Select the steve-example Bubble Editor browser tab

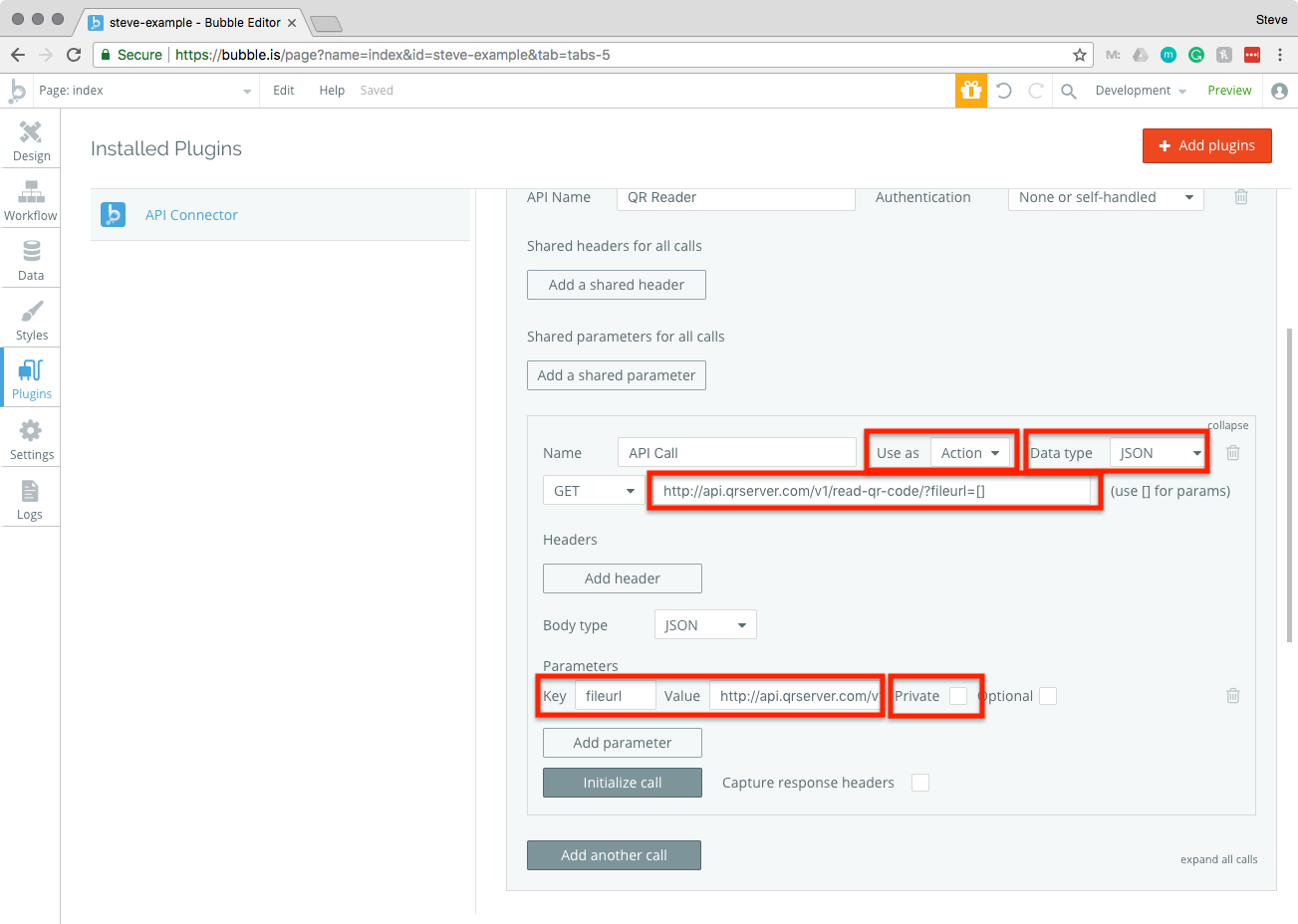193,22
